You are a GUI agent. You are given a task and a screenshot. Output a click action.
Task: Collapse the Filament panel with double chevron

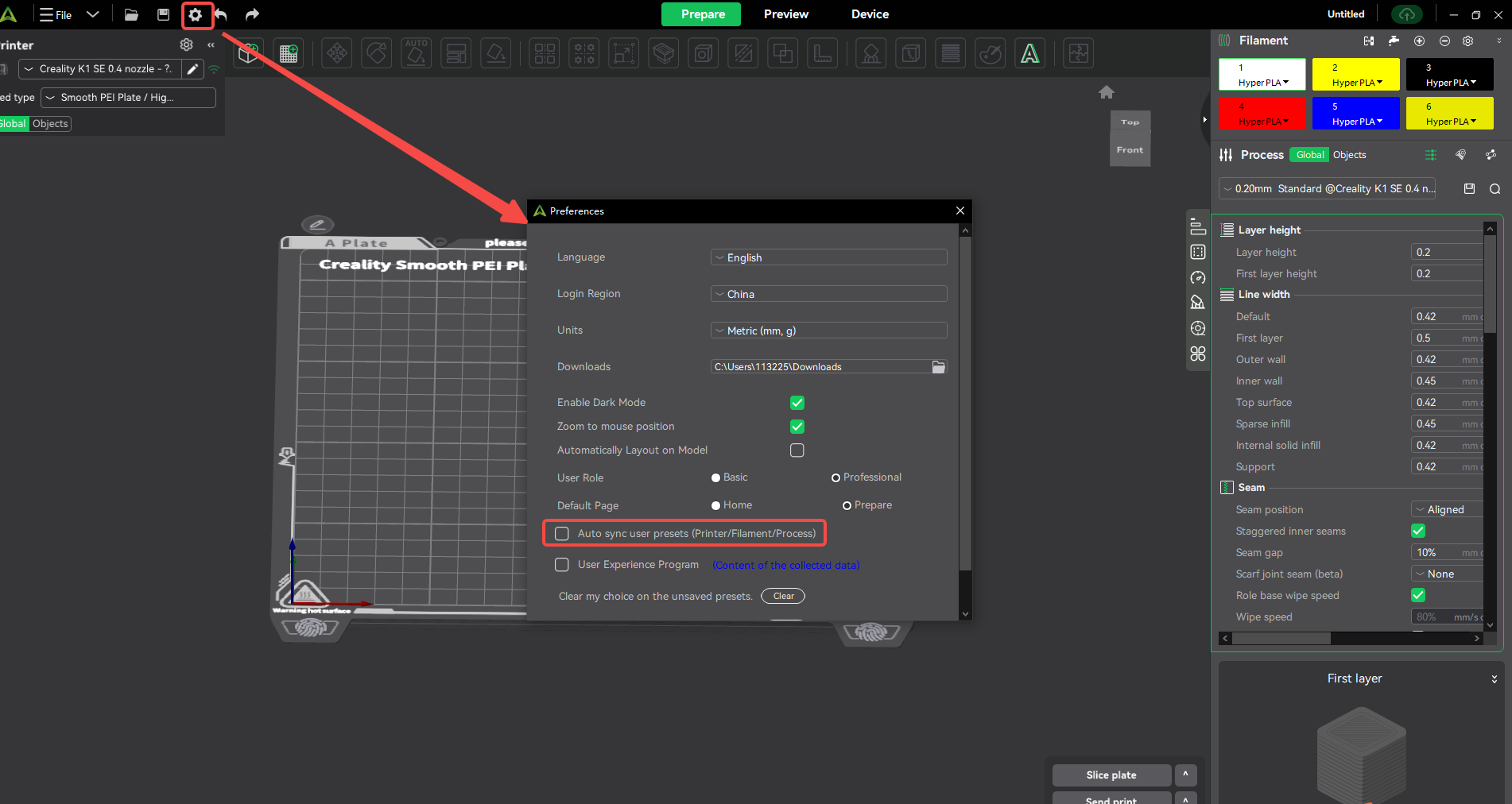click(x=1498, y=41)
